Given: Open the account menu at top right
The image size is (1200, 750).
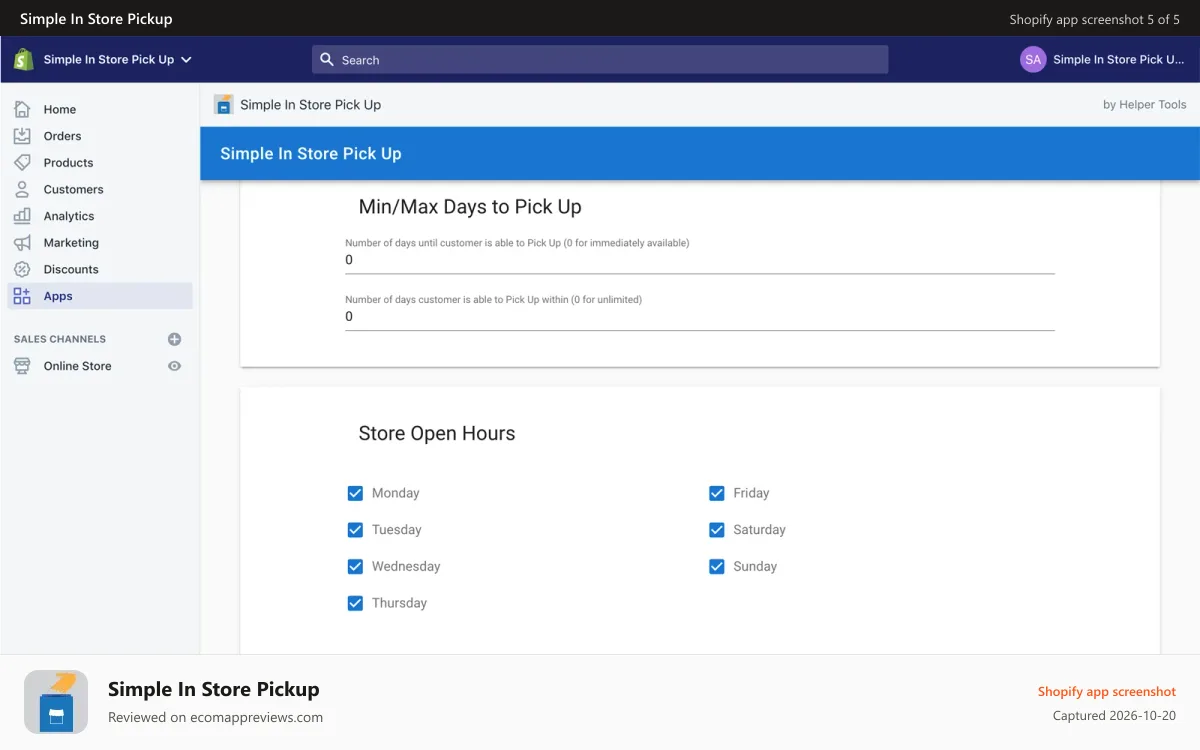Looking at the screenshot, I should [x=1102, y=59].
